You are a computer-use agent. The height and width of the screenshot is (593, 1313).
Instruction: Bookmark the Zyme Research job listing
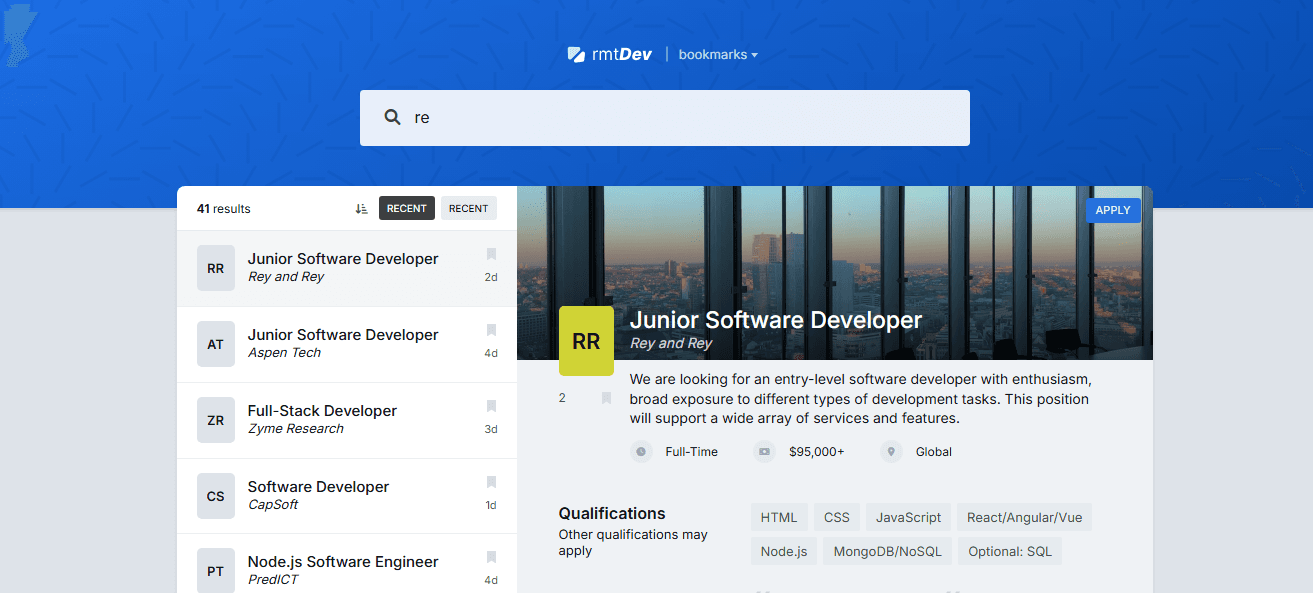[x=491, y=406]
